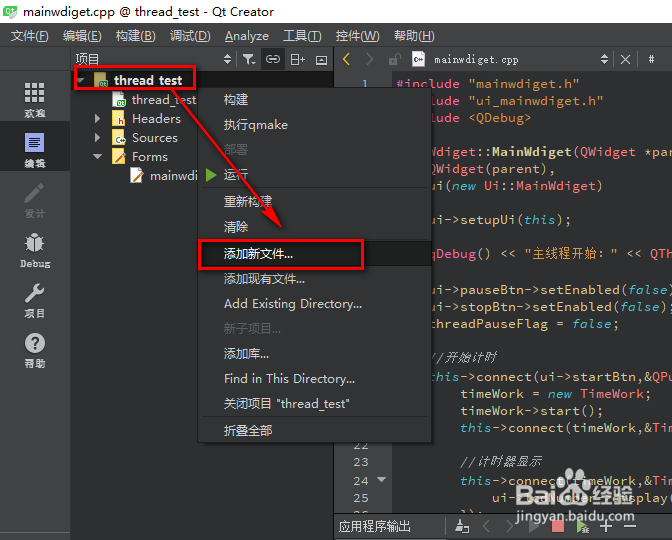Open the Analyze menu
This screenshot has width=672, height=540.
click(247, 36)
